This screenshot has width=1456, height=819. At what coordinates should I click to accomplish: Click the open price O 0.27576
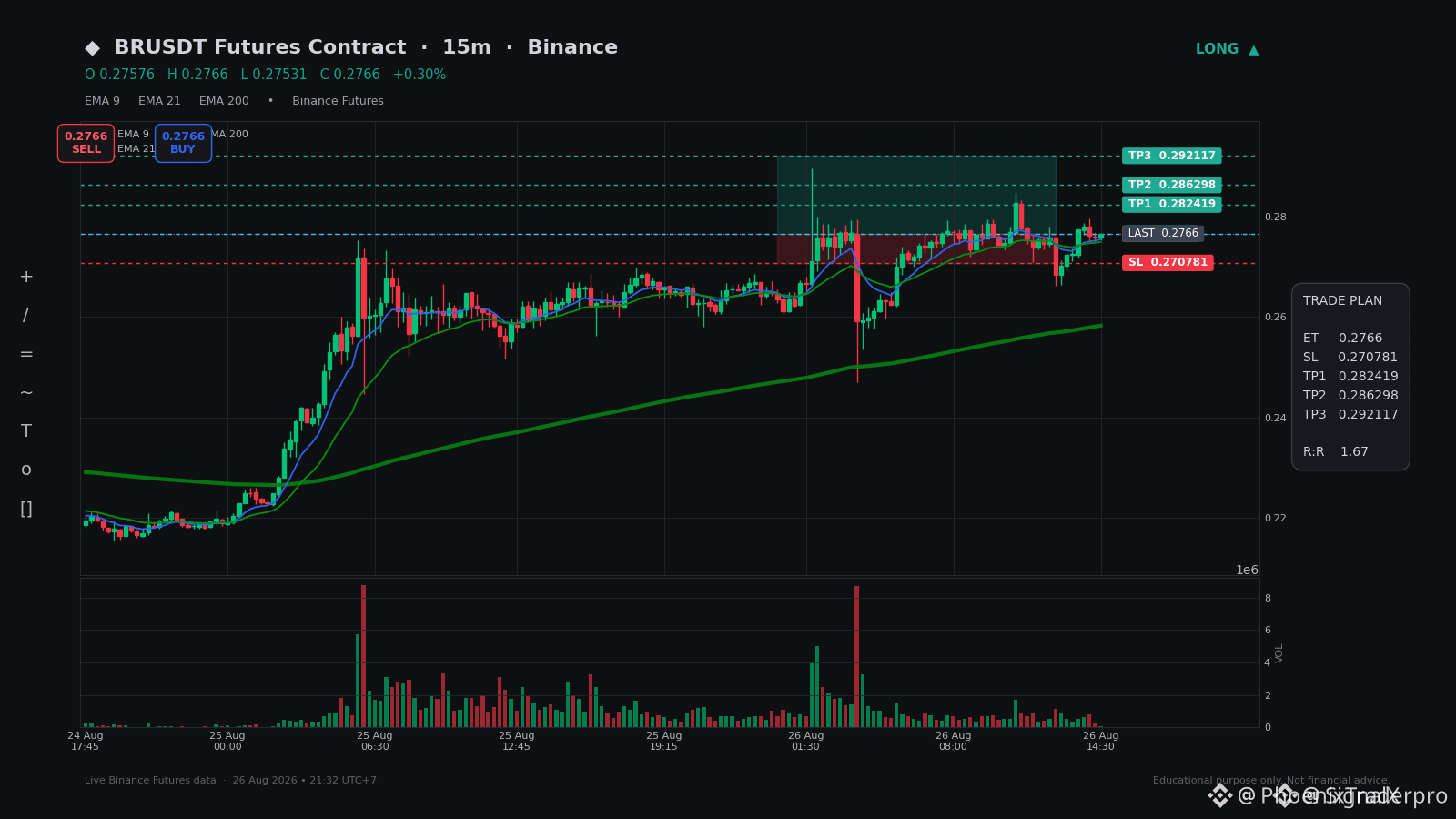120,75
